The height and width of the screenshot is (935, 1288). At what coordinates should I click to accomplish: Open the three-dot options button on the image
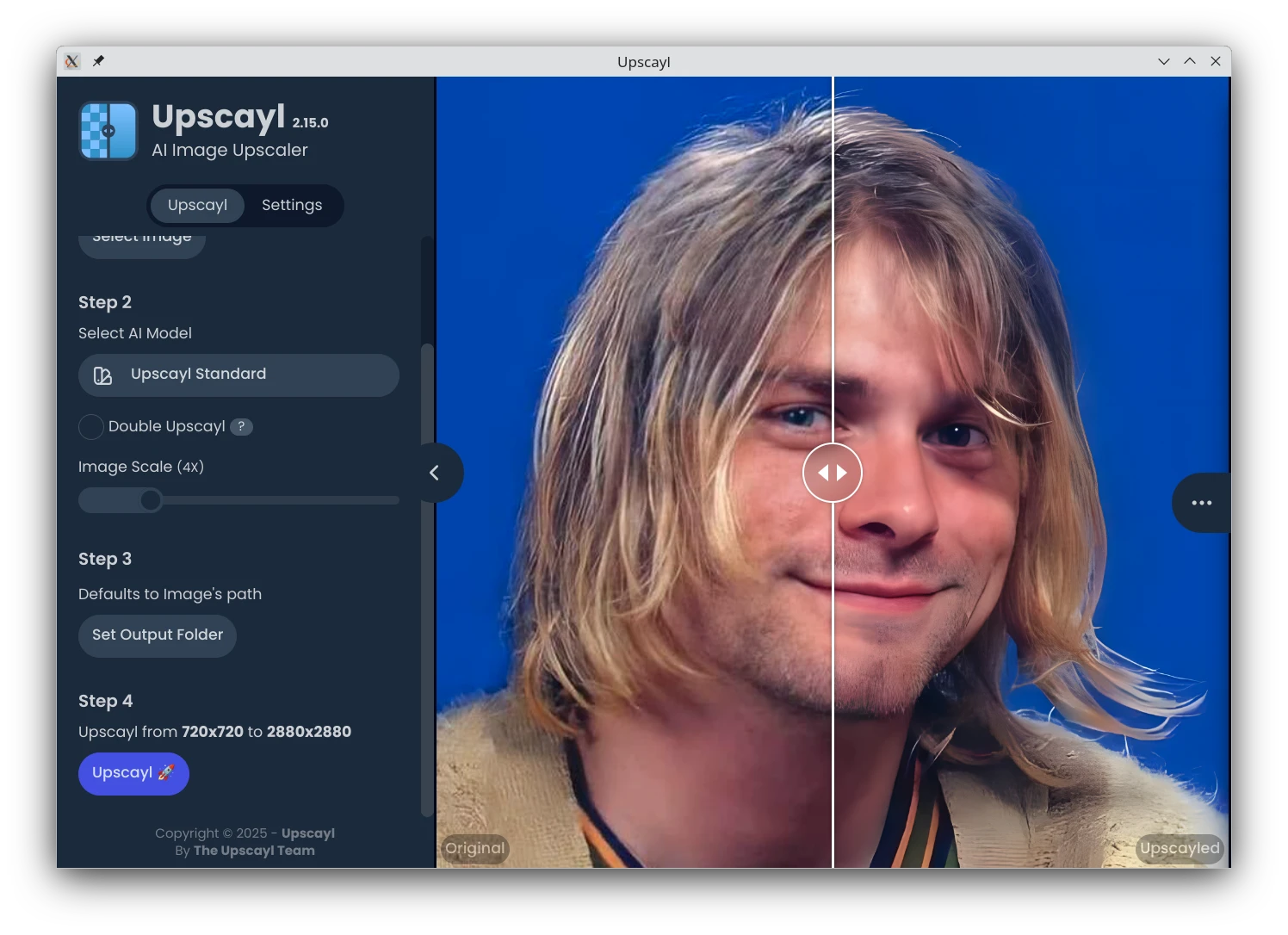(x=1201, y=503)
